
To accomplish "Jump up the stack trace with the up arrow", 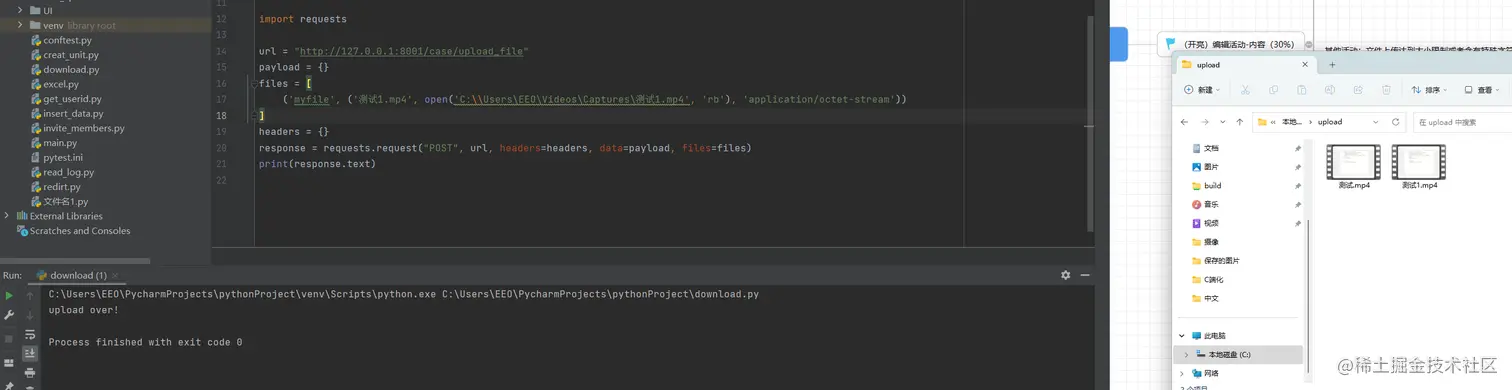I will click(30, 296).
